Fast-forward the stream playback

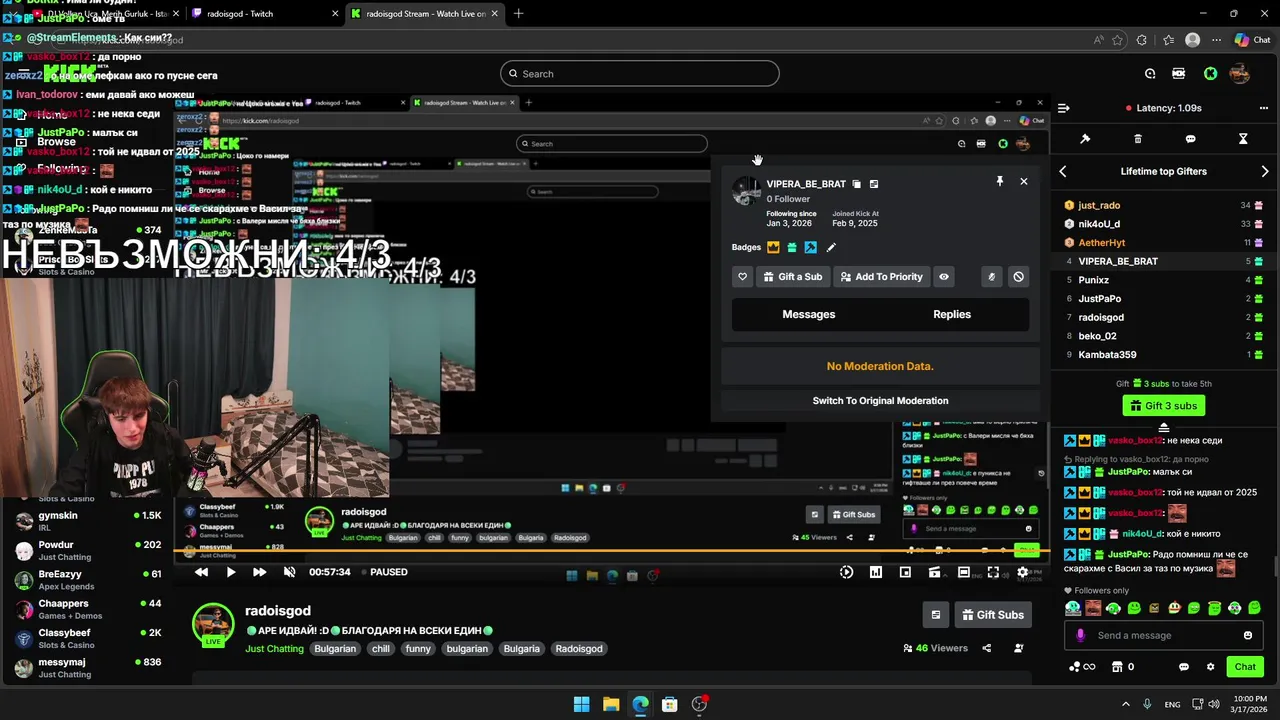click(x=260, y=572)
